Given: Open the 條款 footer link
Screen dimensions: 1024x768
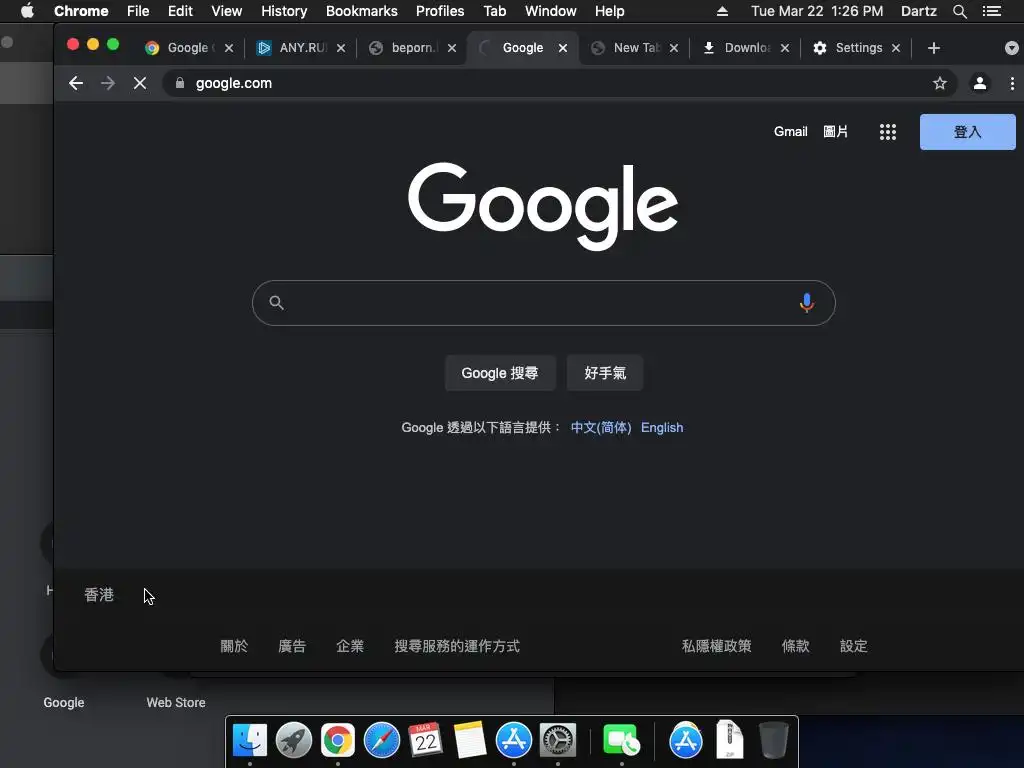Looking at the screenshot, I should coord(795,646).
